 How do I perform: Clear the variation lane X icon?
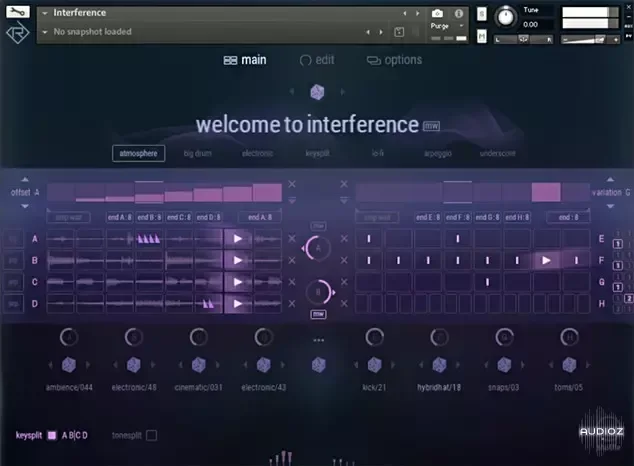click(344, 184)
